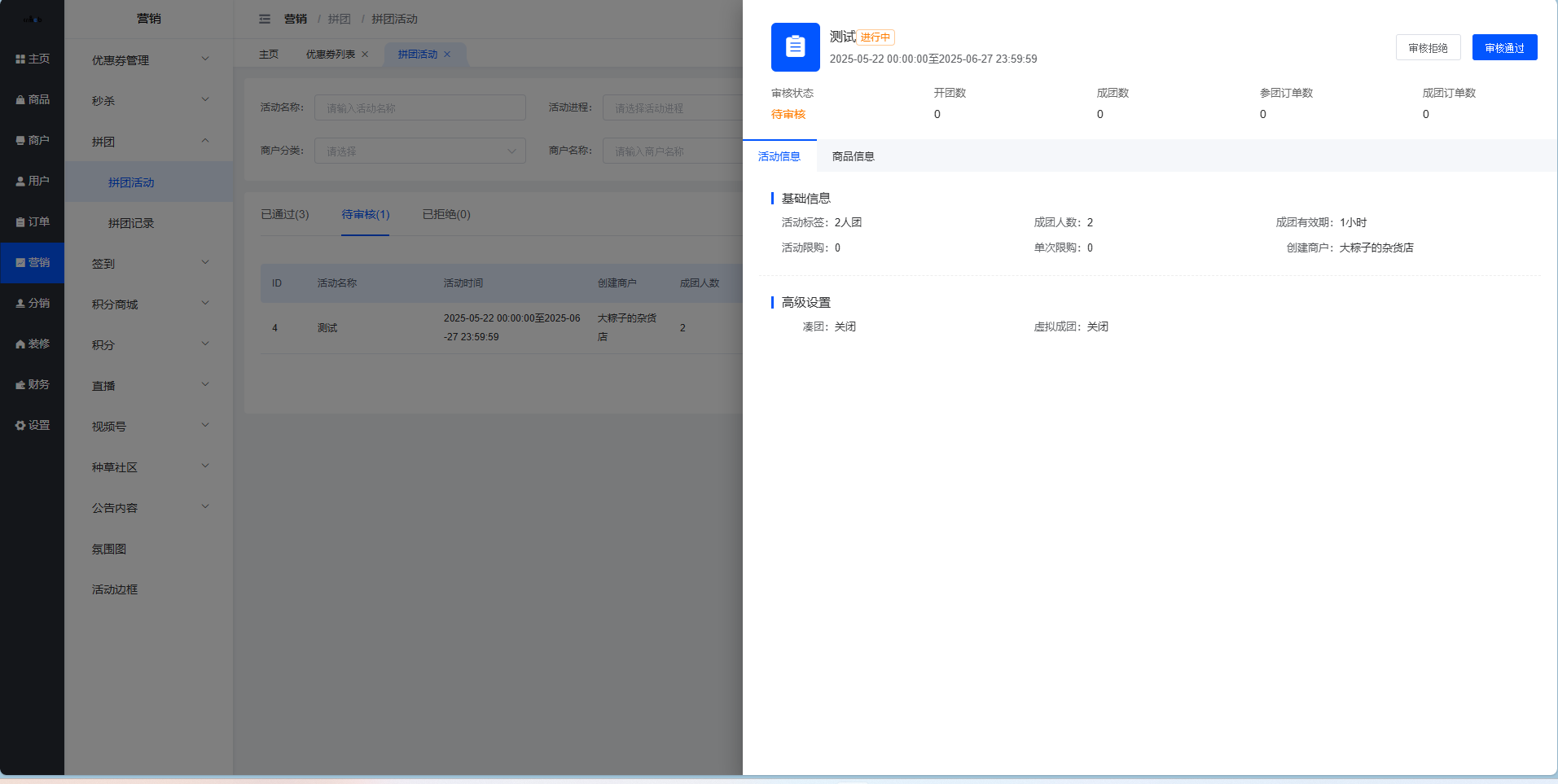Click the 审核拒绝 button
This screenshot has height=784, width=1558.
point(1428,48)
